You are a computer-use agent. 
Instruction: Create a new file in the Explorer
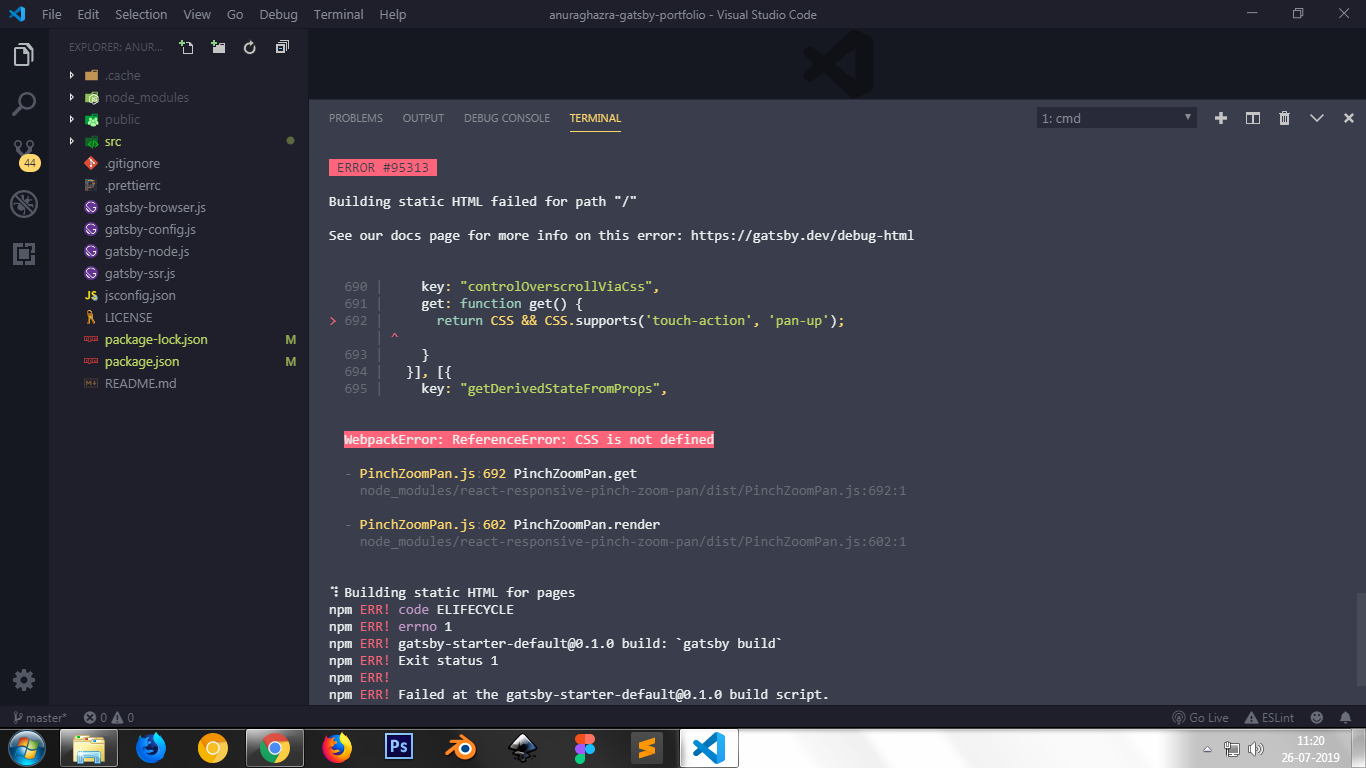[x=186, y=46]
